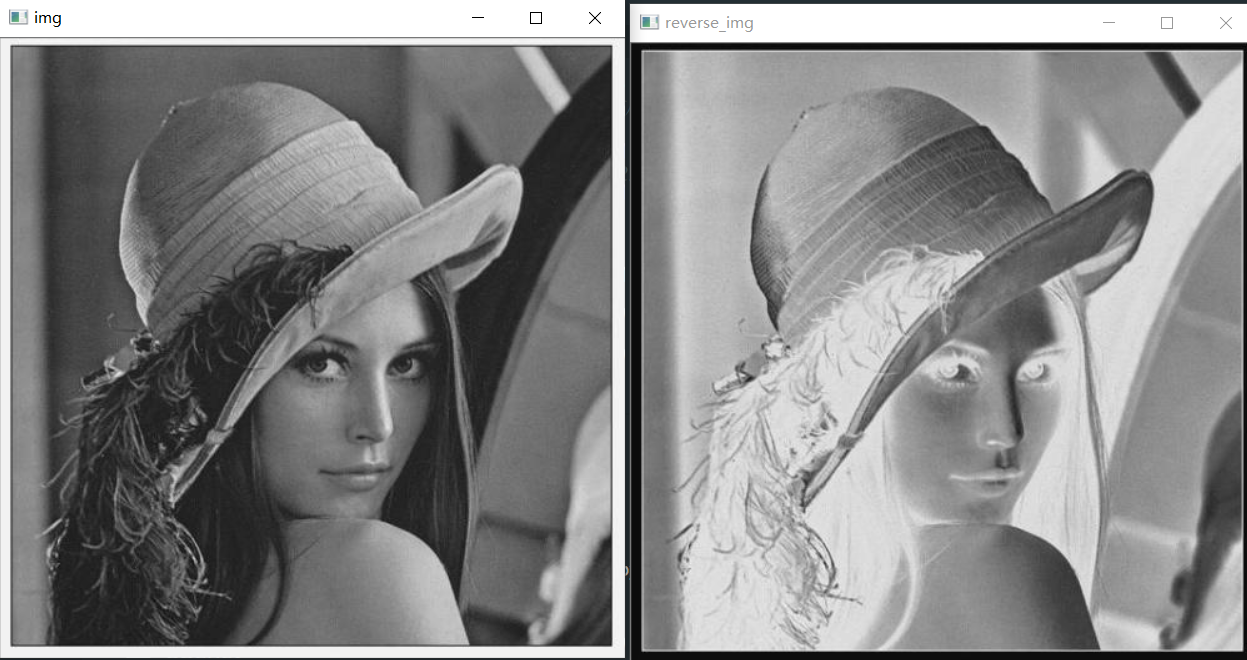Minimize the img window
This screenshot has height=660, width=1247.
(x=478, y=18)
